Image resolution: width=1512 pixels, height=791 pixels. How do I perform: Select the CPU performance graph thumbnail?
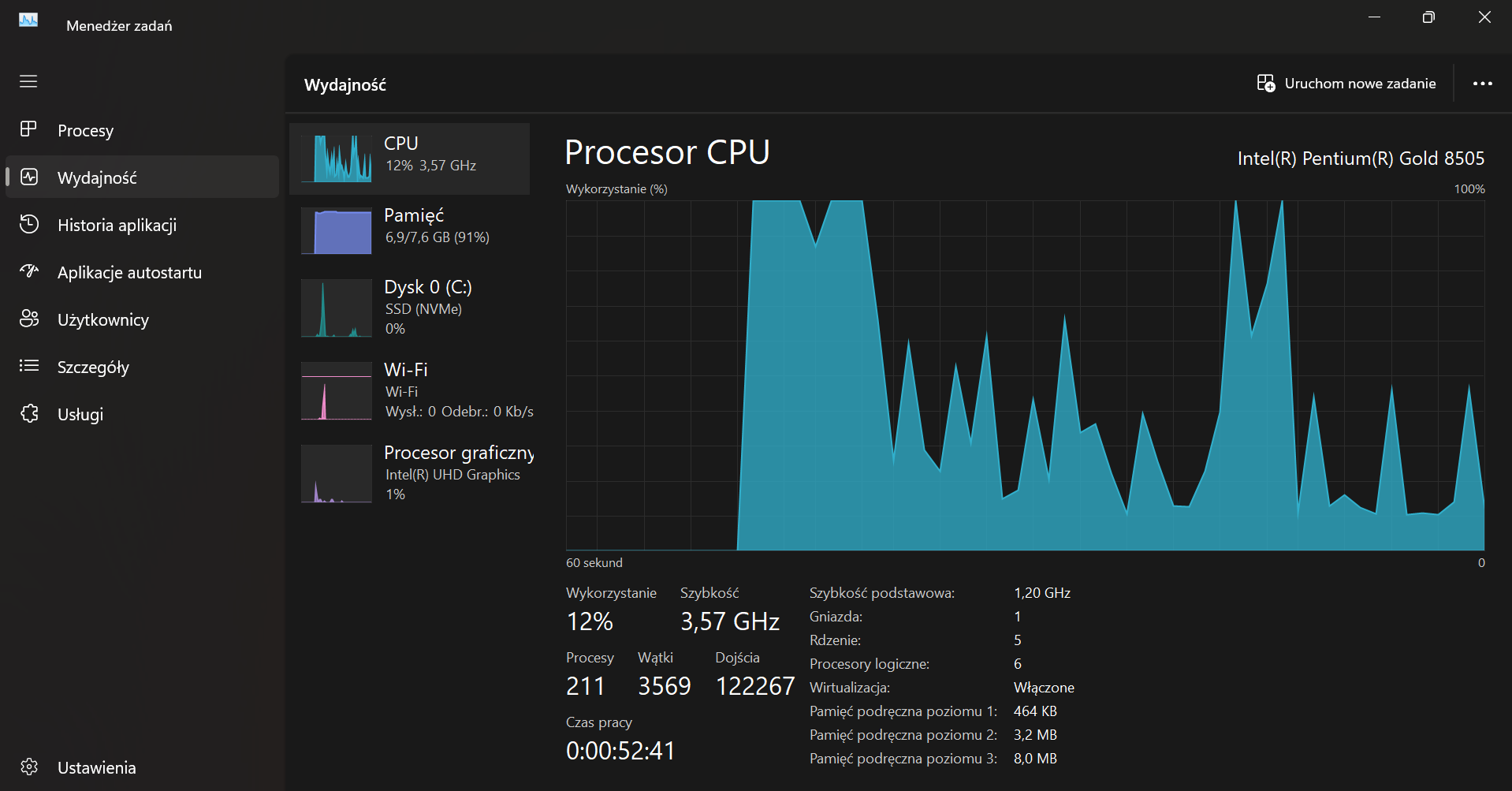pos(337,159)
